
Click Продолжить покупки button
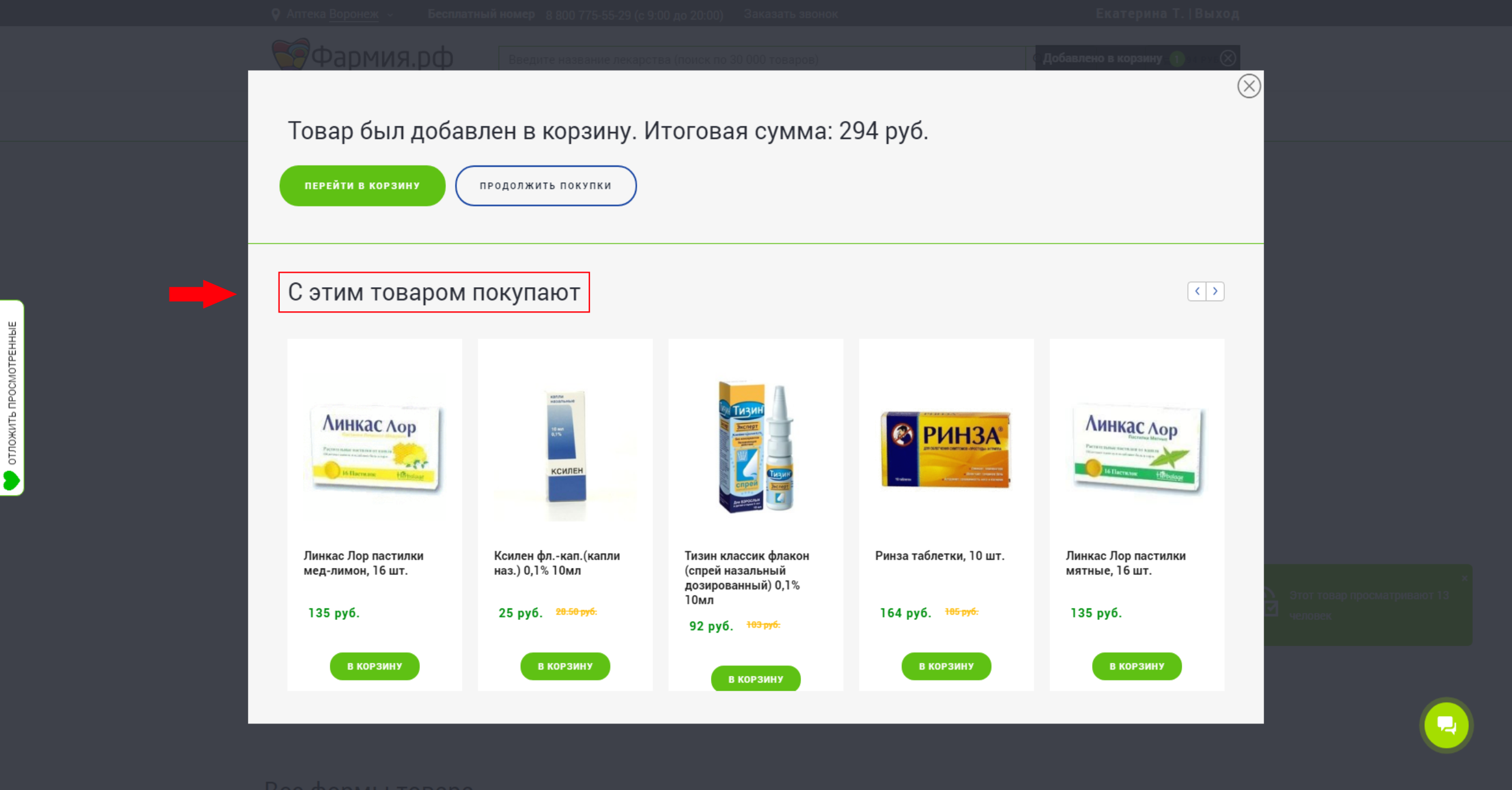point(546,186)
